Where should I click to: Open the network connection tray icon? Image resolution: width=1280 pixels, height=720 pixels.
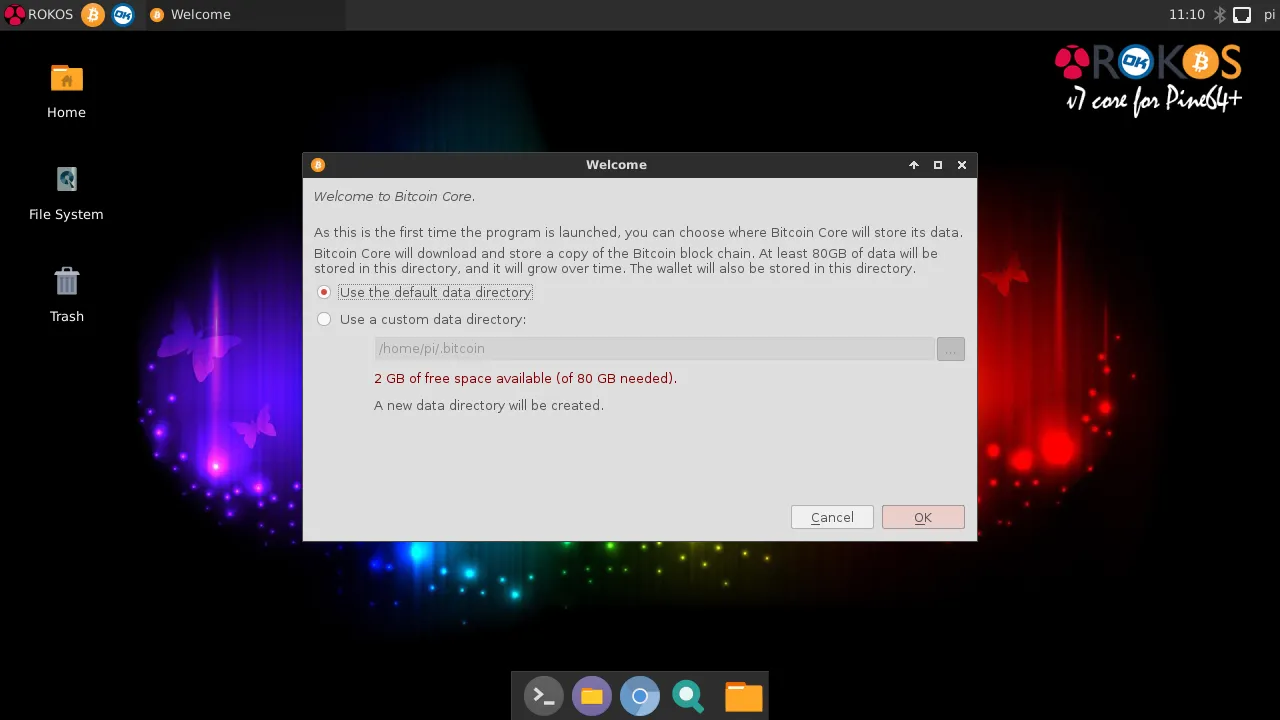tap(1242, 14)
